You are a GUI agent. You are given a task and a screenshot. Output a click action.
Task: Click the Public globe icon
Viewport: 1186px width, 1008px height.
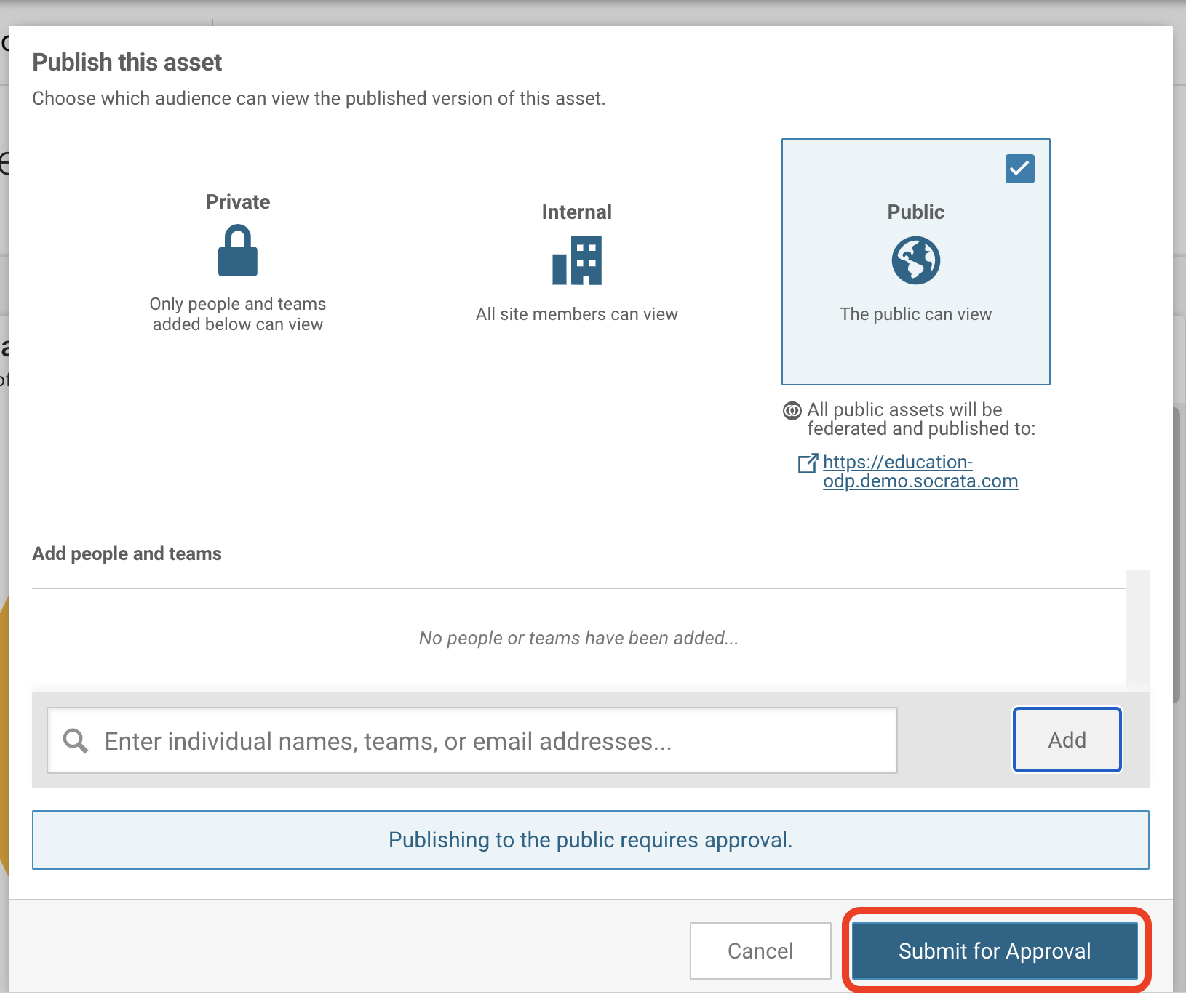pyautogui.click(x=916, y=260)
